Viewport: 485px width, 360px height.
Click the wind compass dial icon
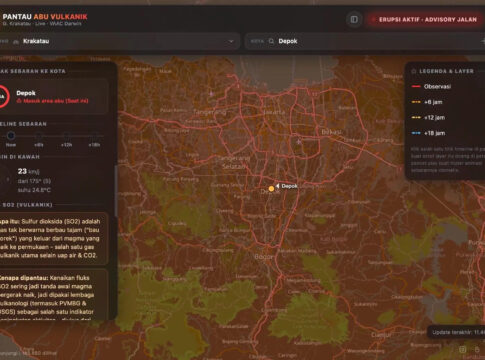tap(5, 180)
